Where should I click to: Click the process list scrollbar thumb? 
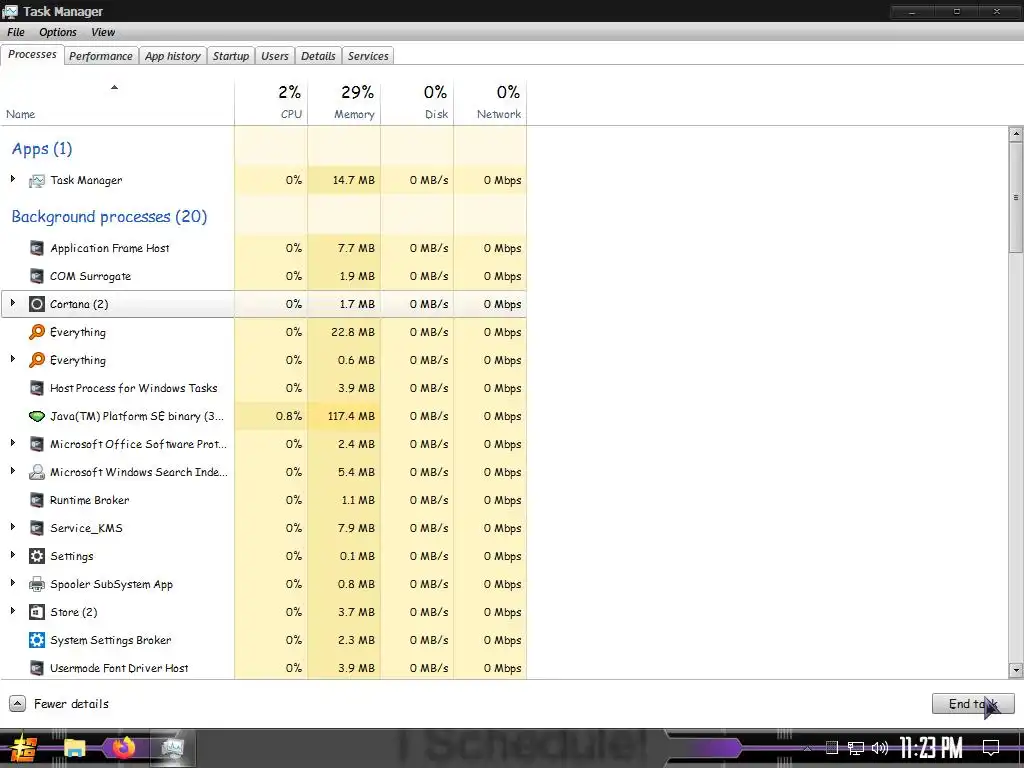1015,197
